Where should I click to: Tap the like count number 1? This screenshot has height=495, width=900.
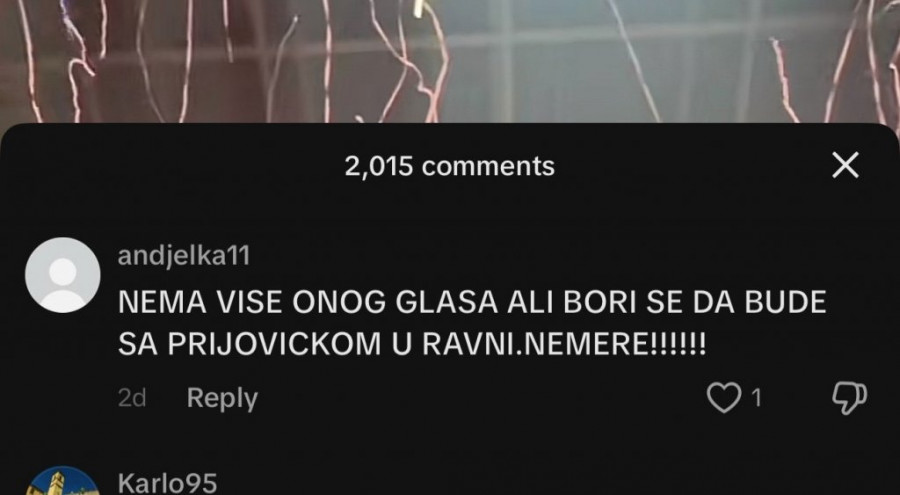point(757,398)
